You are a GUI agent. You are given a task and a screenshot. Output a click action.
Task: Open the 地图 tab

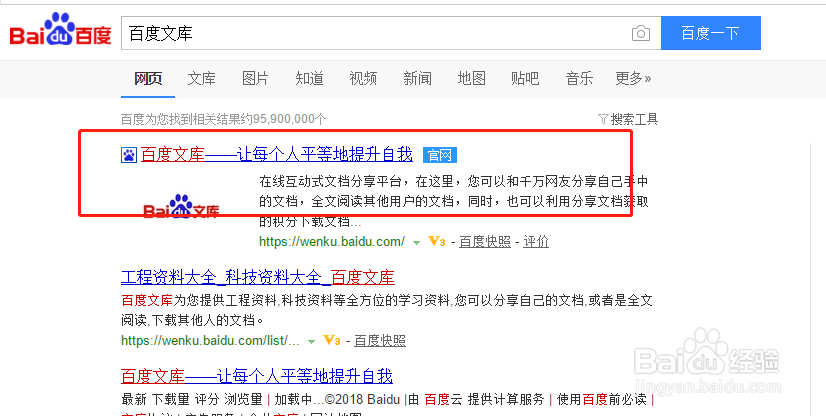pyautogui.click(x=471, y=79)
